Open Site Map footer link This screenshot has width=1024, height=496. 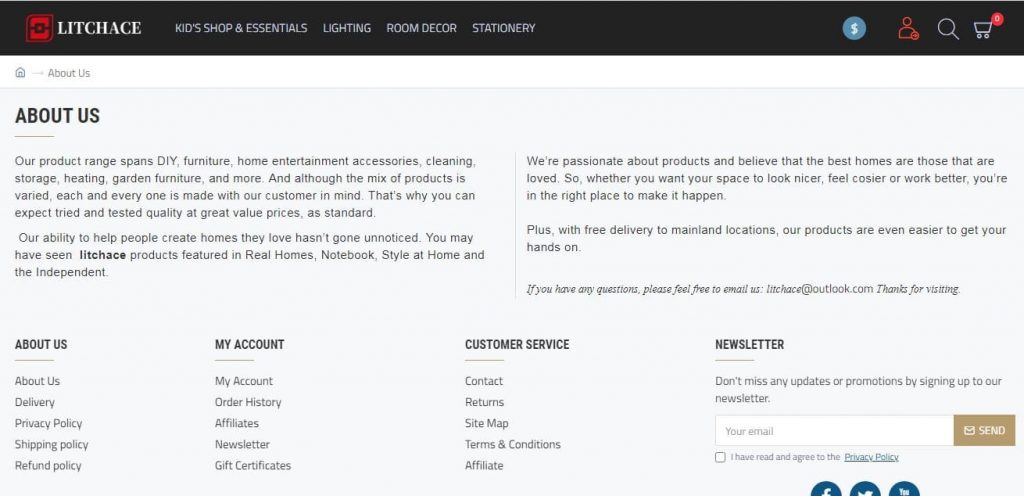click(487, 424)
